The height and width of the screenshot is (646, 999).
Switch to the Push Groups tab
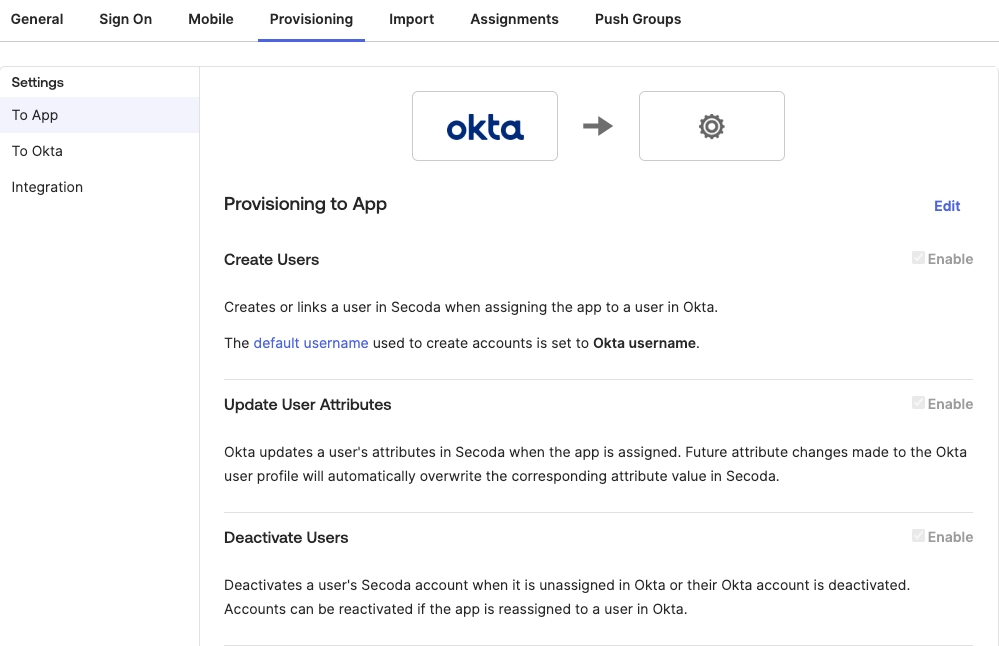click(638, 19)
